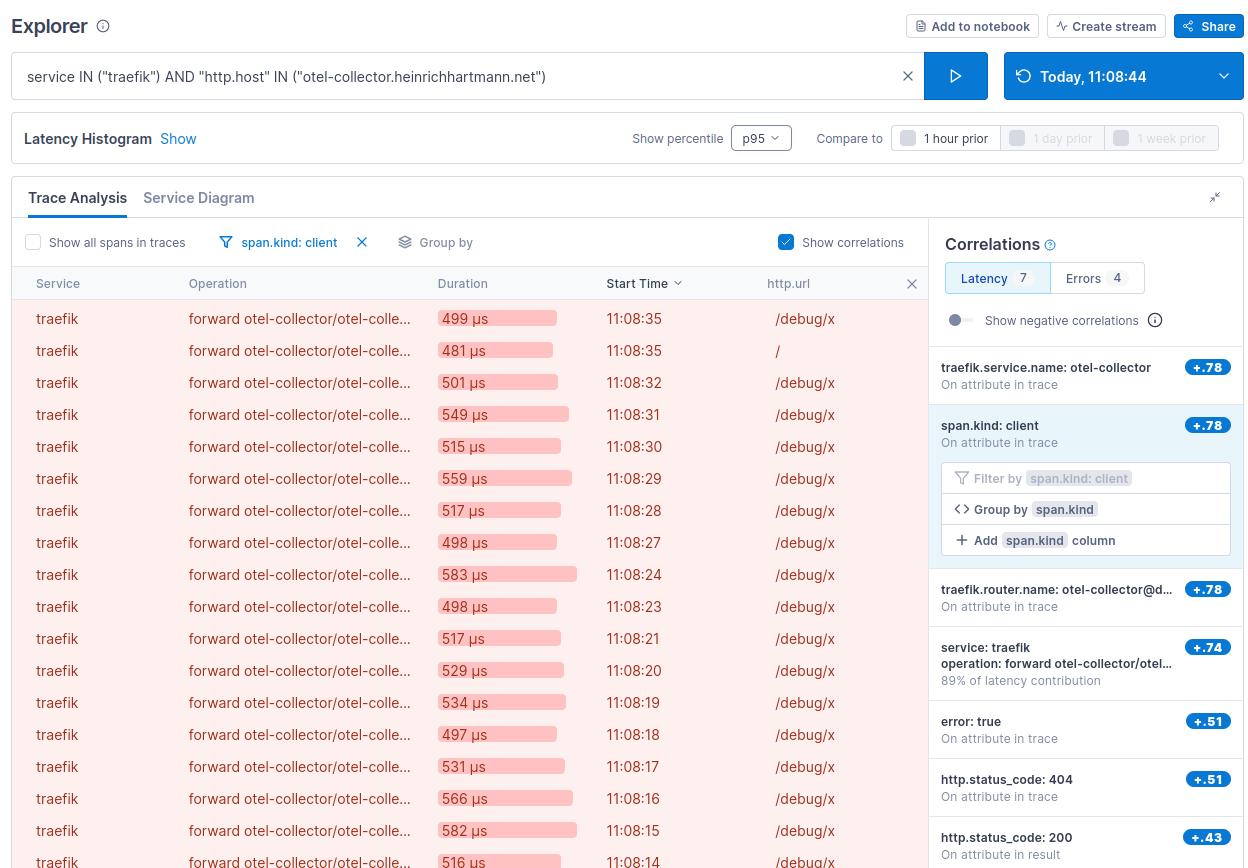Collapse the Trace Analysis panel with arrows icon
Screen dimensions: 1248x868
[x=1215, y=198]
